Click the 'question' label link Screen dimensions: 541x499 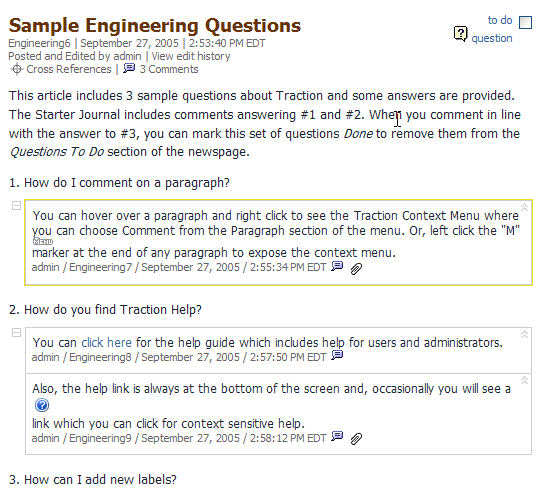[x=492, y=38]
